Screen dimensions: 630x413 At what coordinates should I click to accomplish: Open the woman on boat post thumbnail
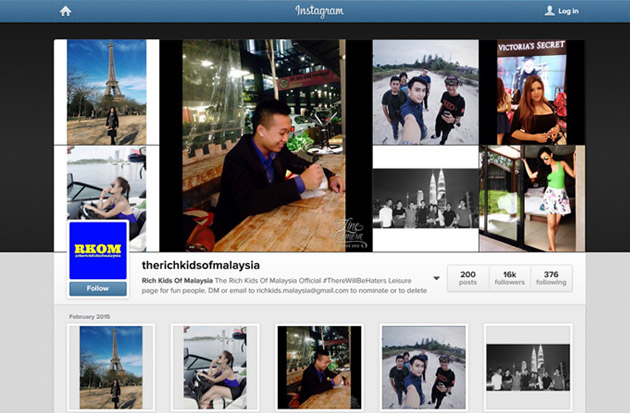[x=214, y=367]
